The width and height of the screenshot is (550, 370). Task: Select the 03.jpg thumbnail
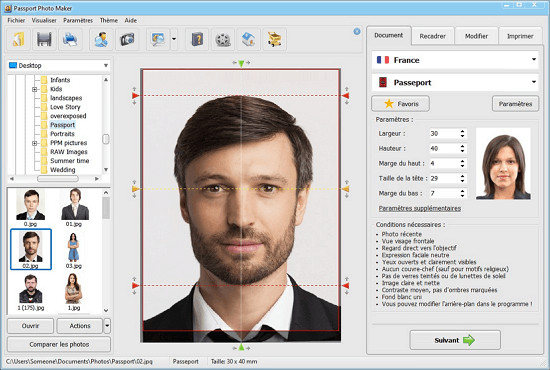tap(73, 250)
